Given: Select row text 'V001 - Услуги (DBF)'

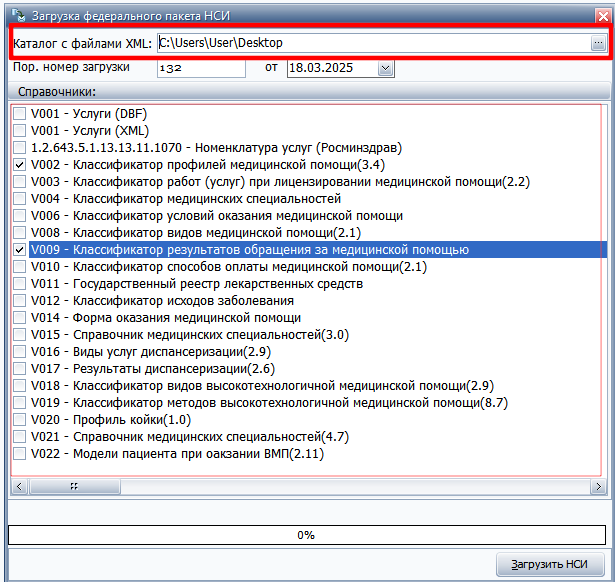Looking at the screenshot, I should [x=89, y=114].
